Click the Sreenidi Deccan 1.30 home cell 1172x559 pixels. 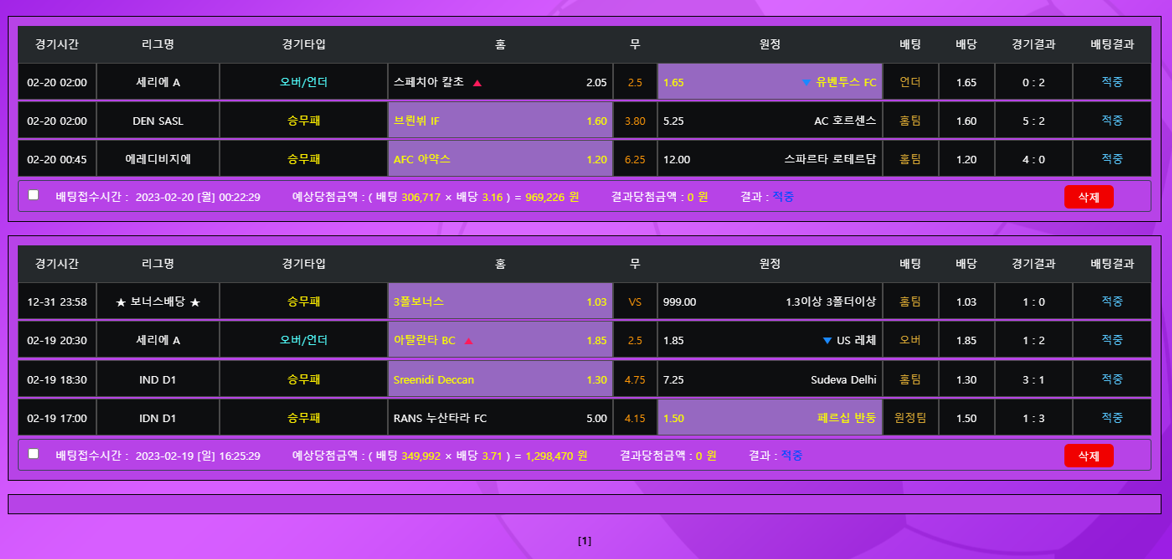coord(500,380)
